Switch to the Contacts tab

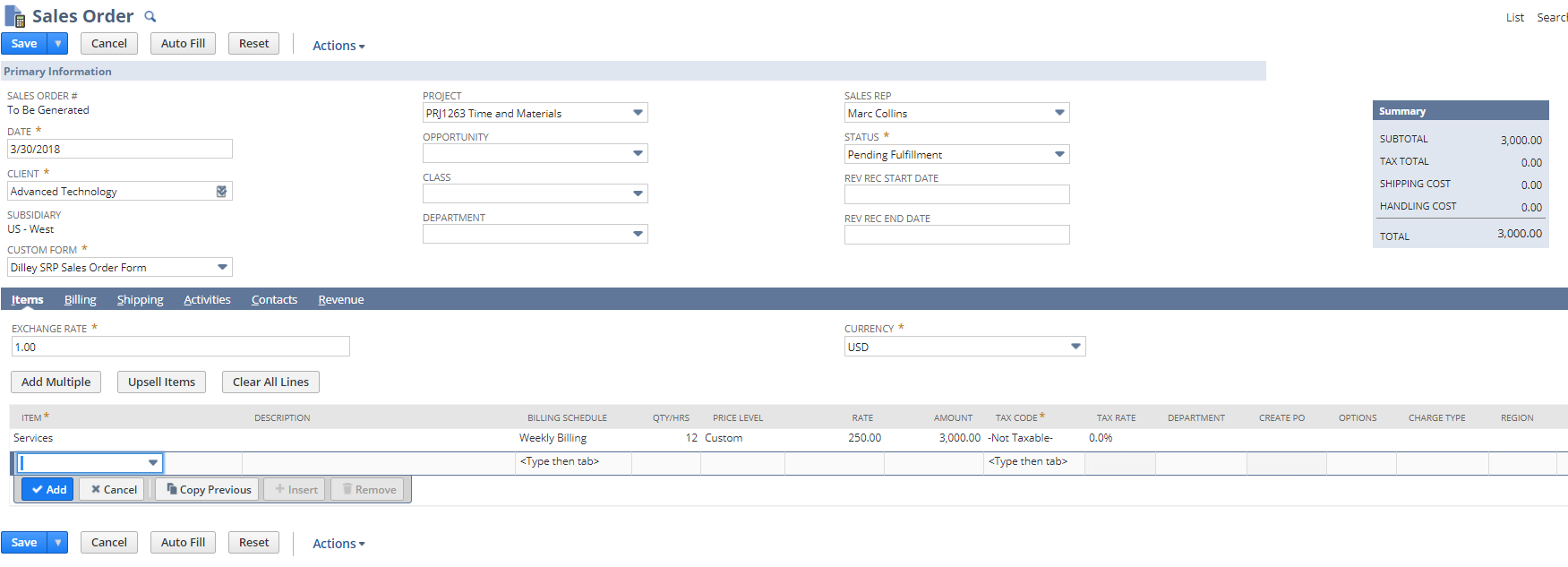274,299
